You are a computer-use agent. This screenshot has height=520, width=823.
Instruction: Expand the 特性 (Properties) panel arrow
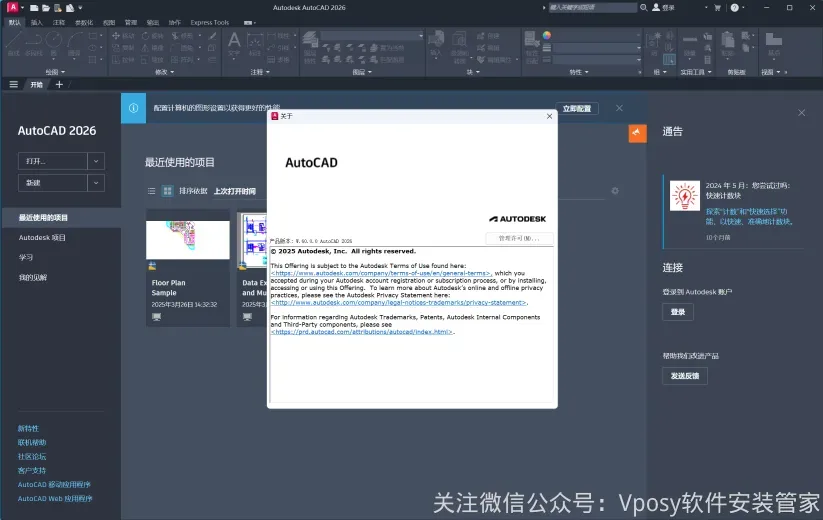tap(586, 72)
